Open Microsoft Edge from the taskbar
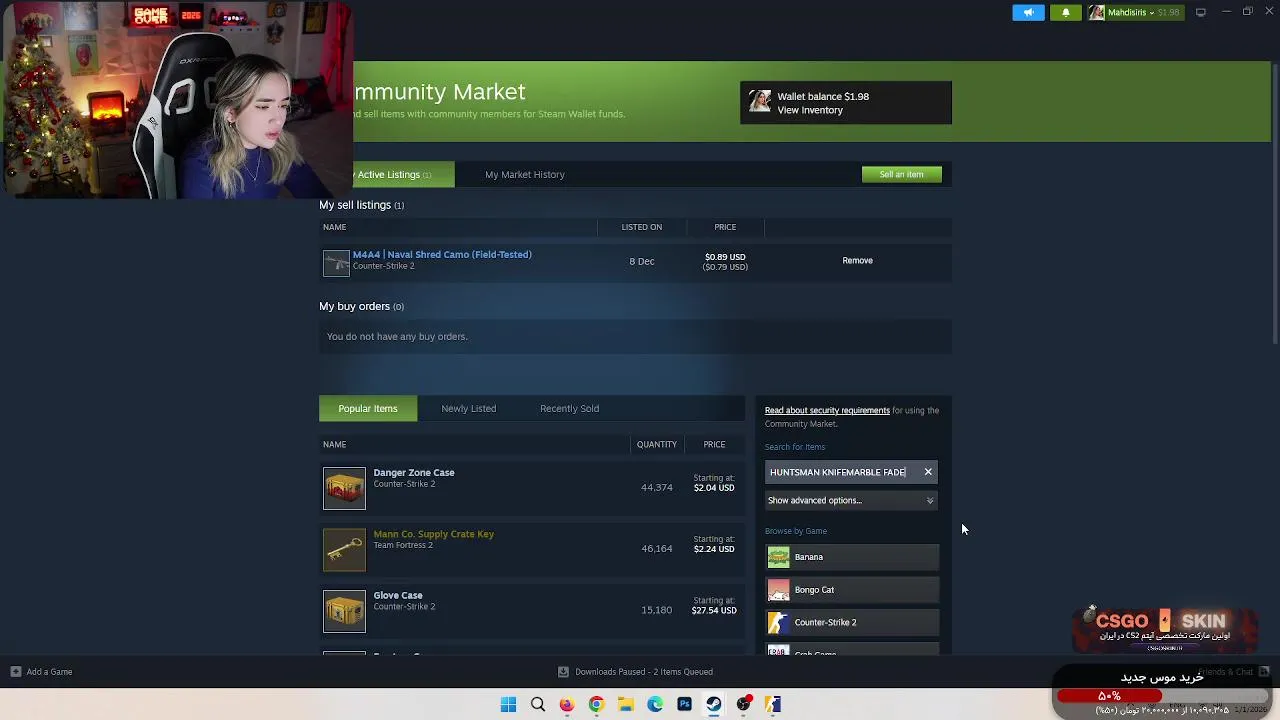The height and width of the screenshot is (720, 1280). 655,704
